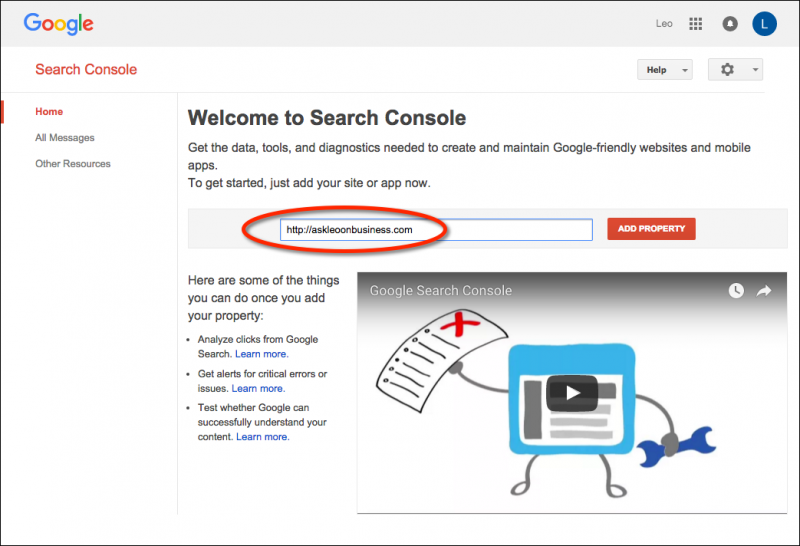Viewport: 800px width, 546px height.
Task: Open the notifications bell icon
Action: pyautogui.click(x=730, y=24)
